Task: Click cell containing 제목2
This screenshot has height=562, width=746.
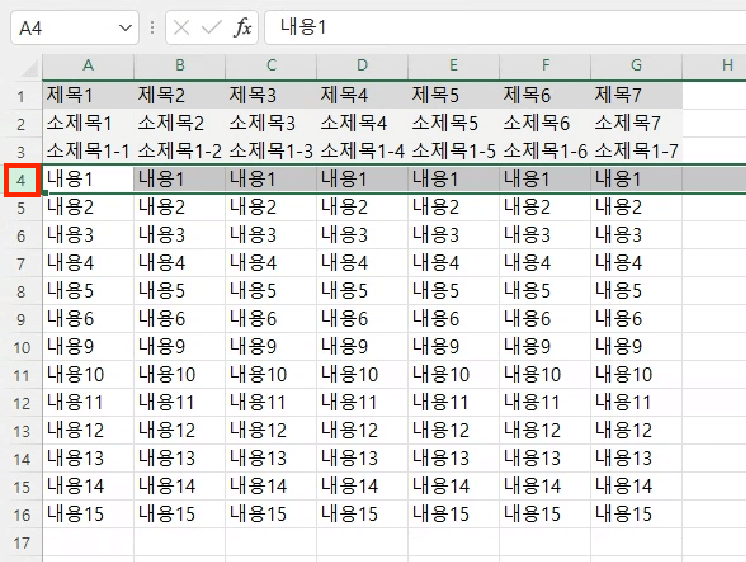Action: click(x=179, y=96)
